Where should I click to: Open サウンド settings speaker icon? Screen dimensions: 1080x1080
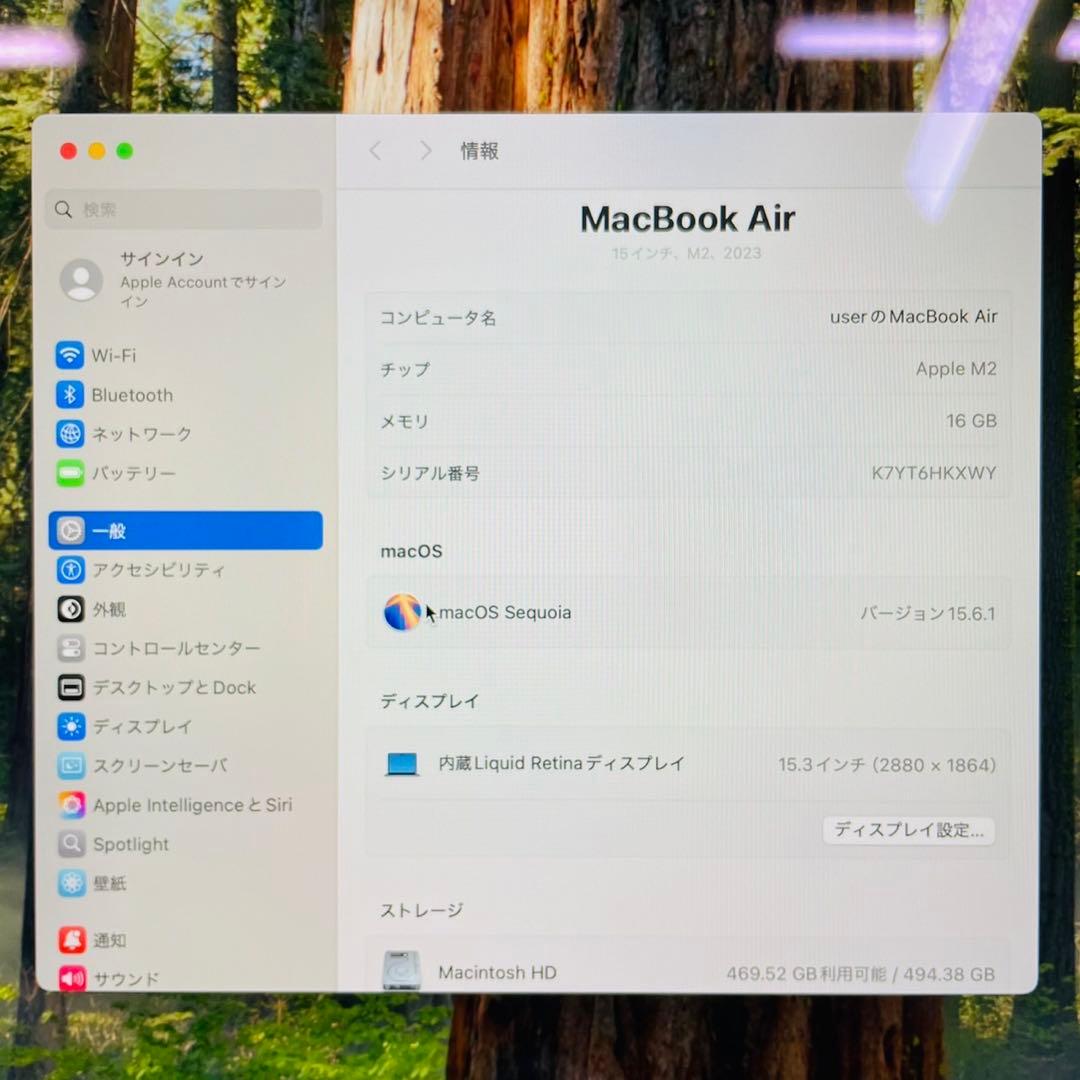click(x=70, y=979)
